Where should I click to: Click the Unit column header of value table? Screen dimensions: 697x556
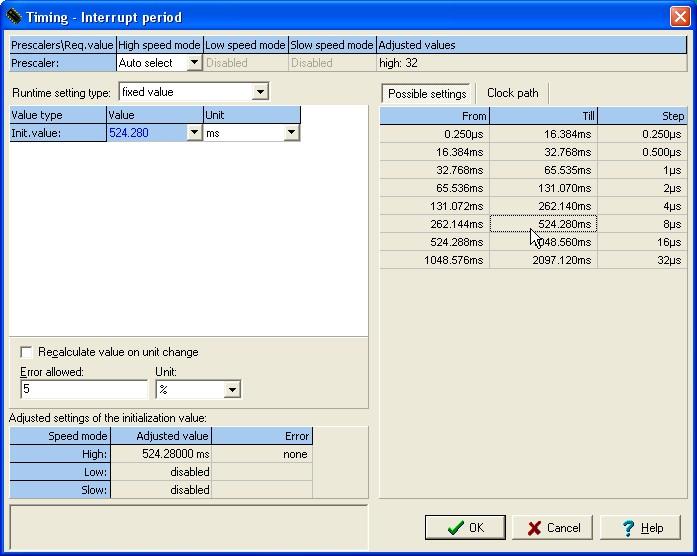tap(252, 115)
